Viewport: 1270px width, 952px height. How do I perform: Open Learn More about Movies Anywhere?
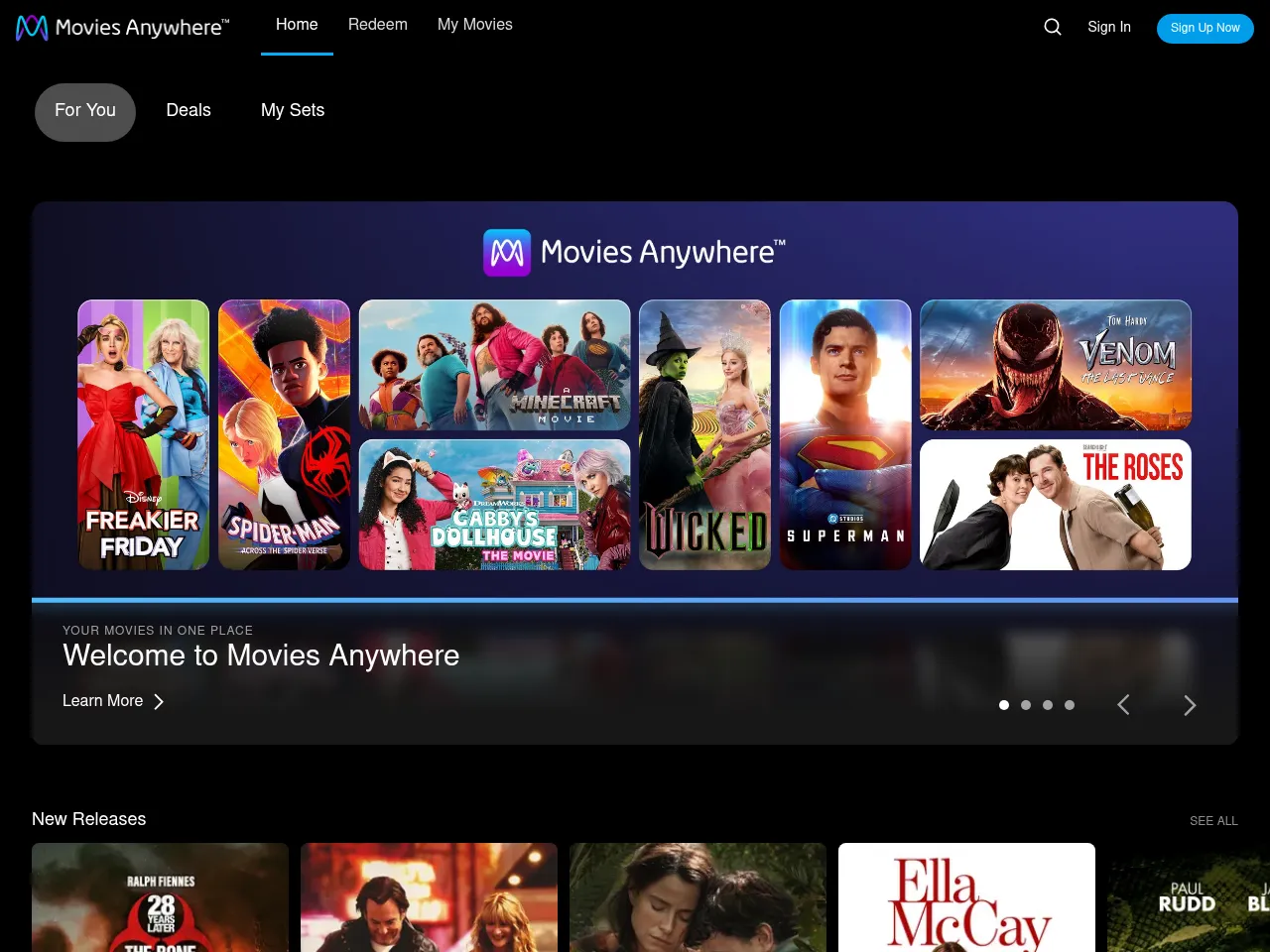pos(102,701)
